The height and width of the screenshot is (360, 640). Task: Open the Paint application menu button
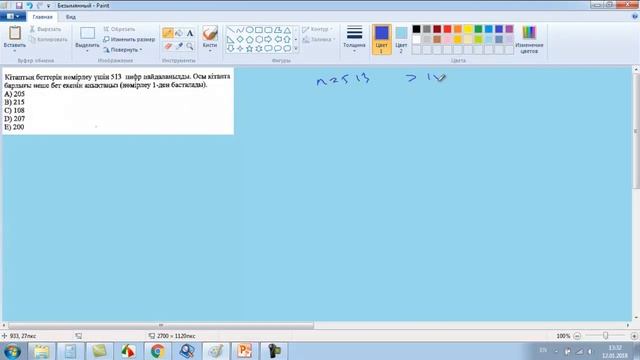pyautogui.click(x=13, y=17)
